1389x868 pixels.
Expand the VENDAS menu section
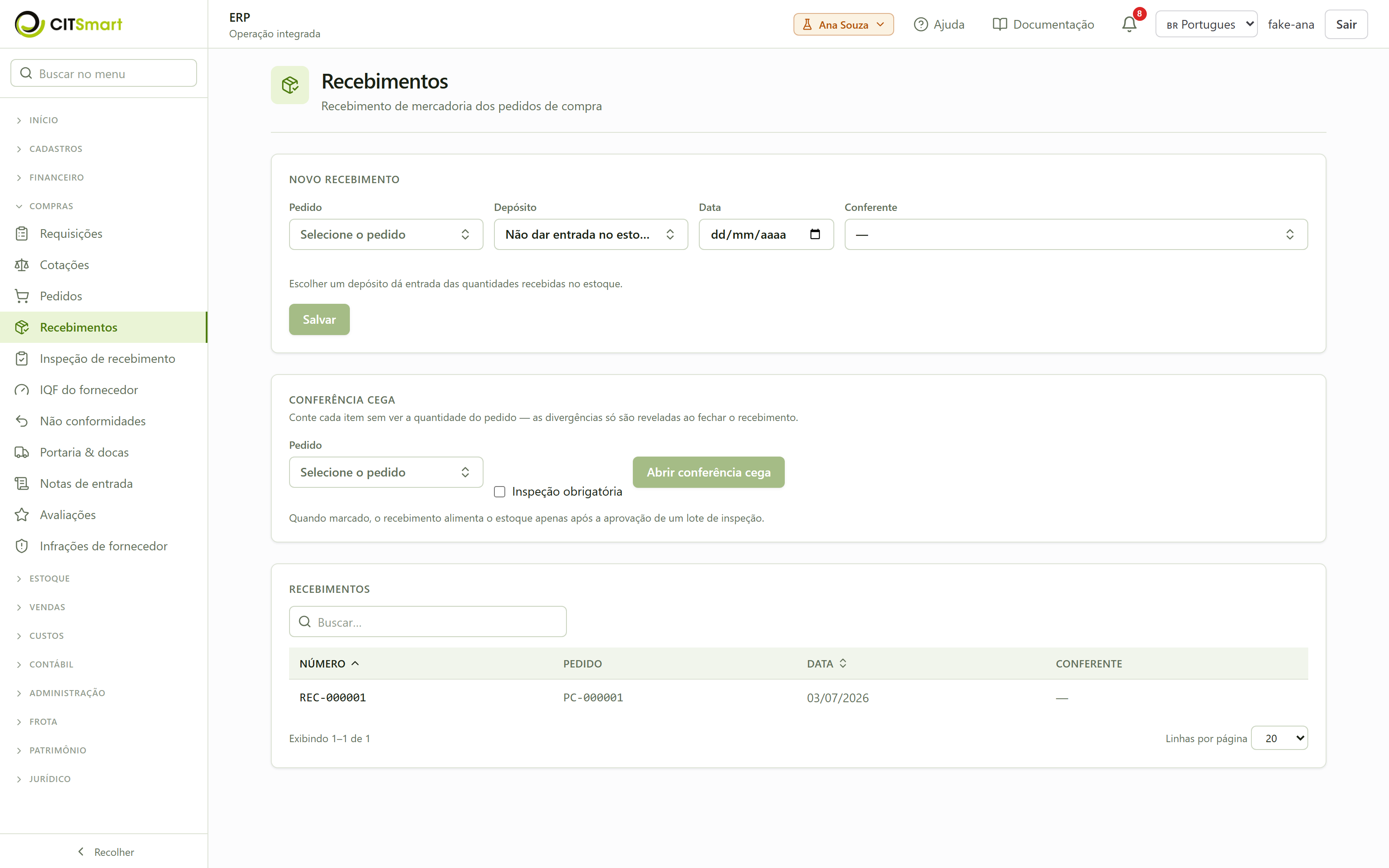pyautogui.click(x=47, y=607)
